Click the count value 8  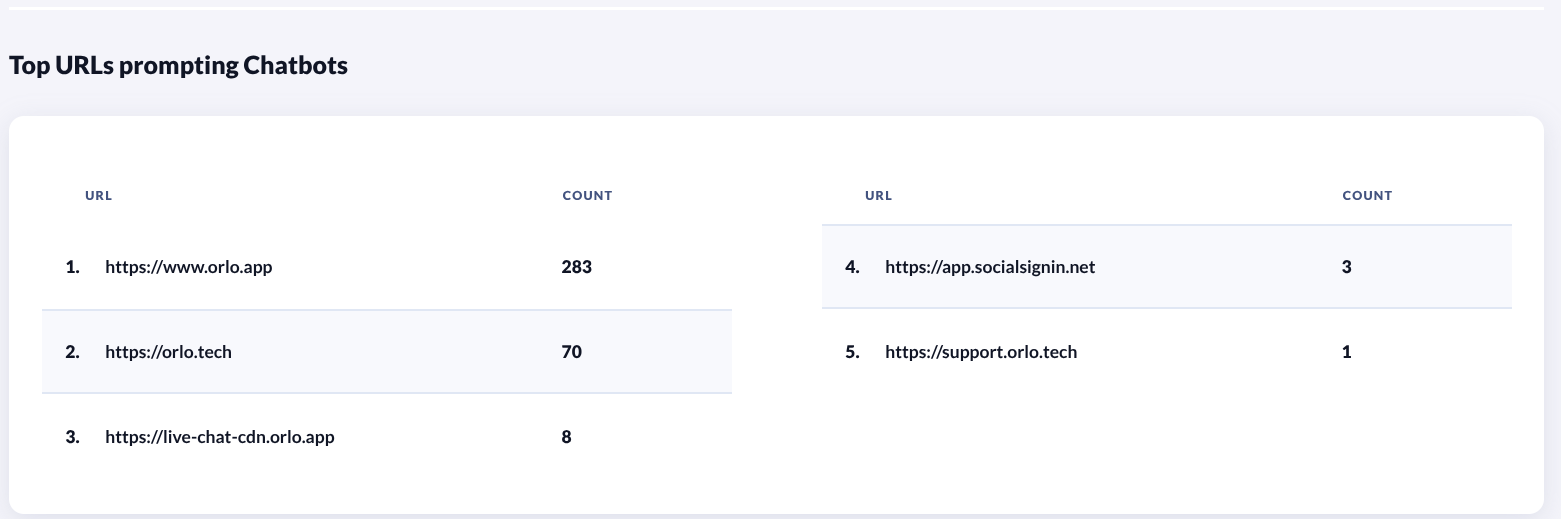click(567, 437)
